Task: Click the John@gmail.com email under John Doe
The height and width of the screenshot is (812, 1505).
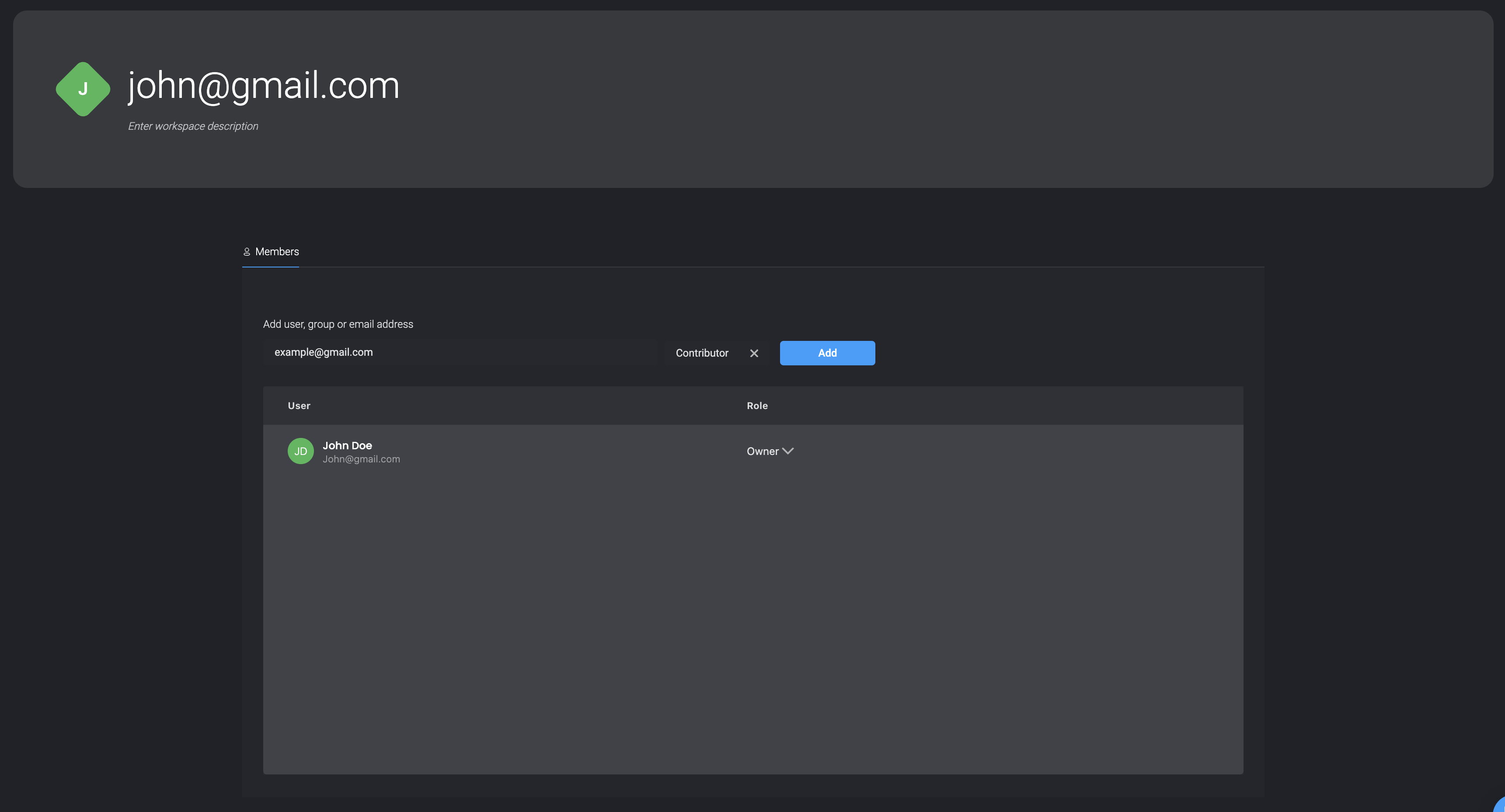Action: (361, 459)
